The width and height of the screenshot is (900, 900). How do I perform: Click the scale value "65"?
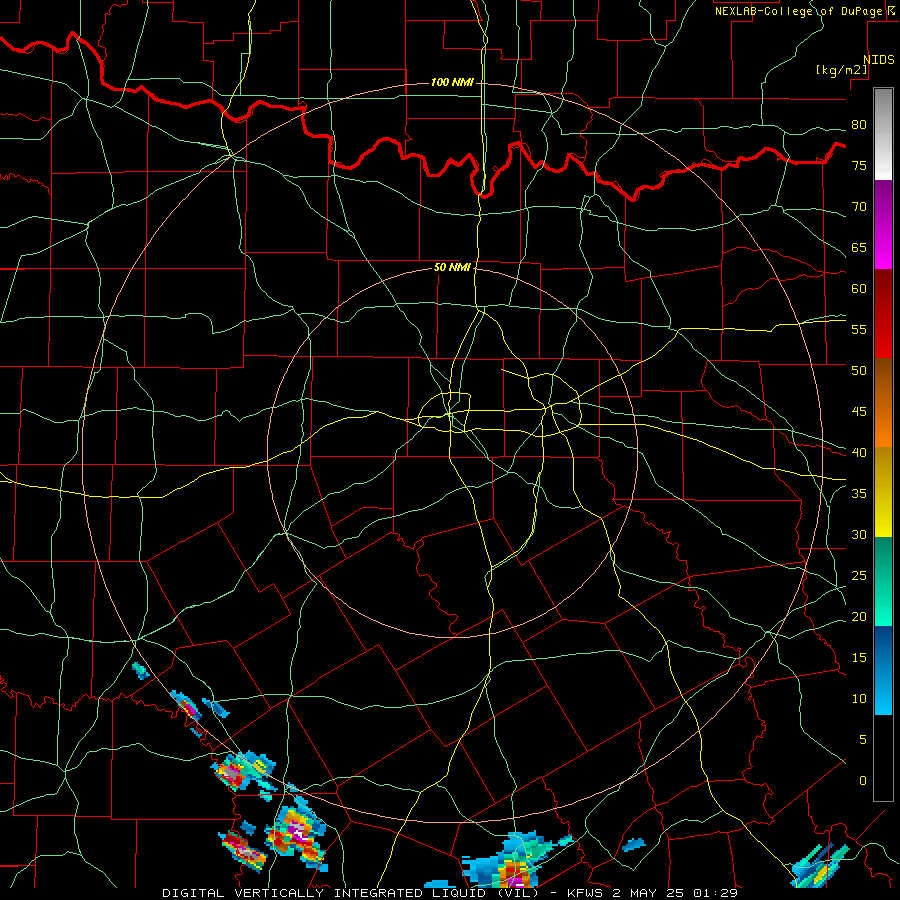point(859,247)
